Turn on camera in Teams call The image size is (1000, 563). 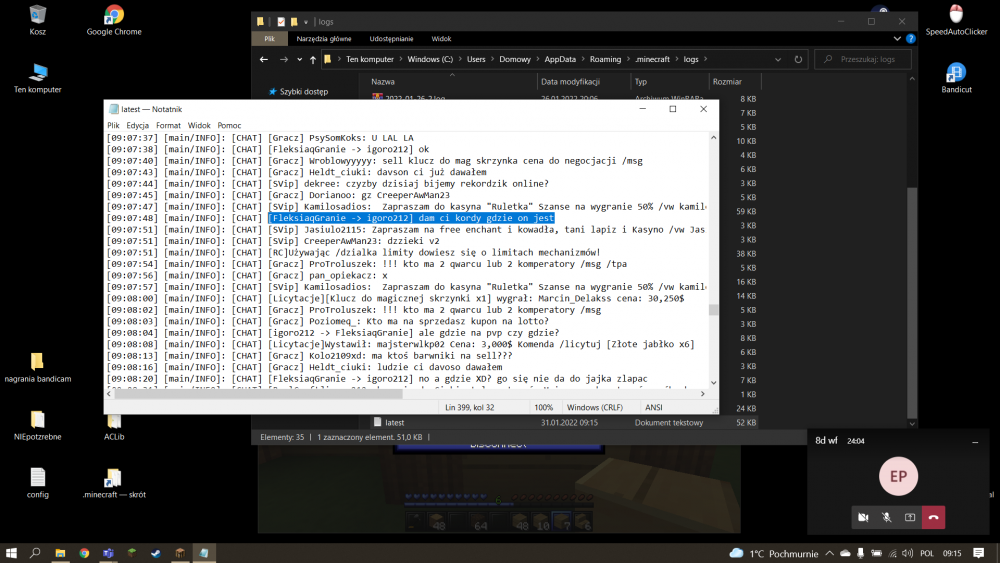tap(862, 517)
